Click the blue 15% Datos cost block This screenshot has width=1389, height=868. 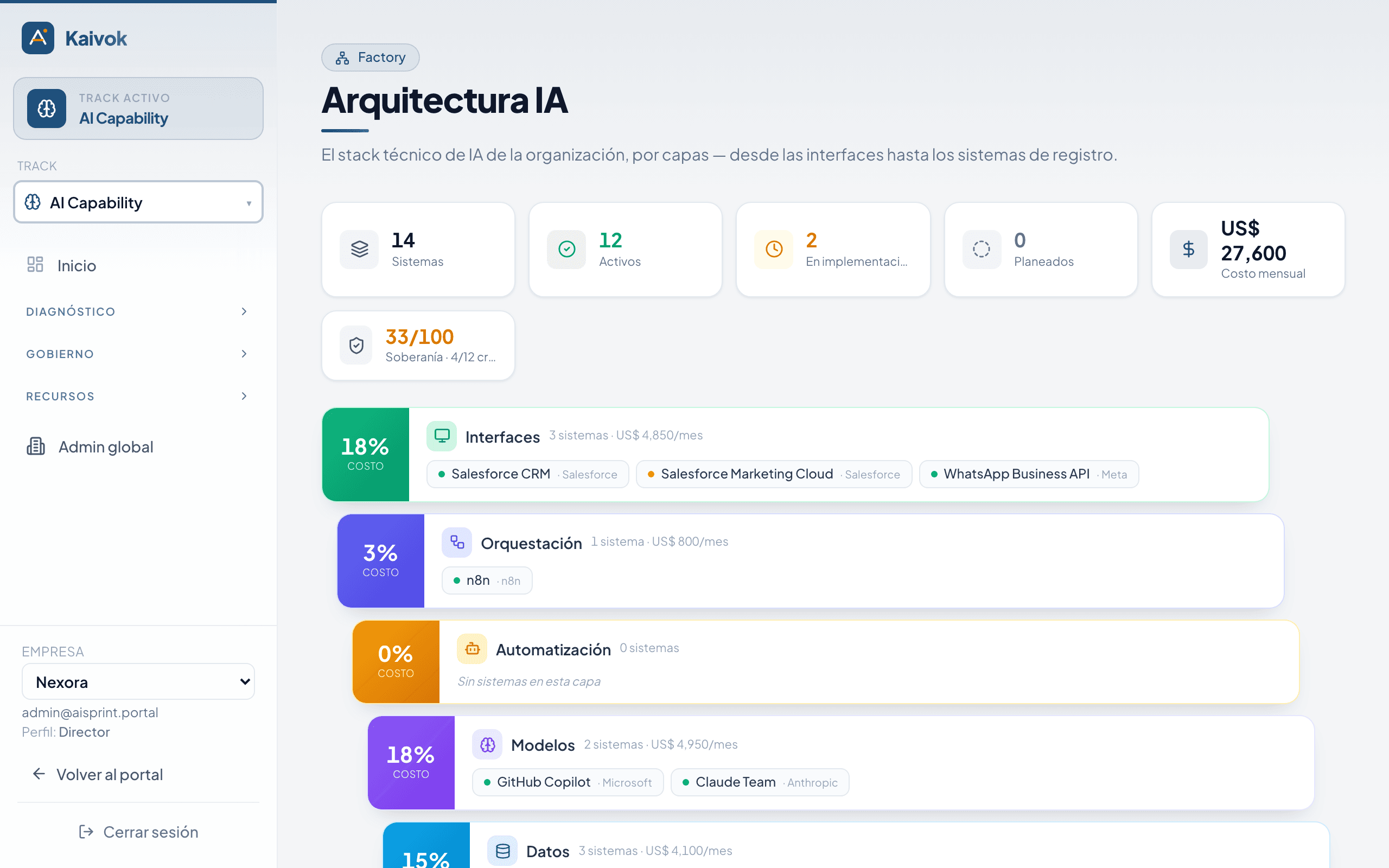(426, 846)
